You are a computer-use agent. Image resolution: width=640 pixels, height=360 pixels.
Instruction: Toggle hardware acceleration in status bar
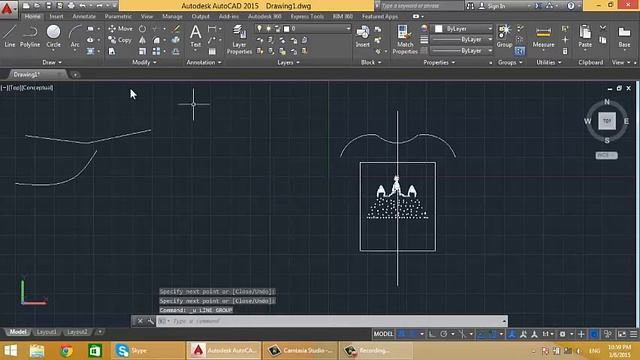click(x=594, y=334)
